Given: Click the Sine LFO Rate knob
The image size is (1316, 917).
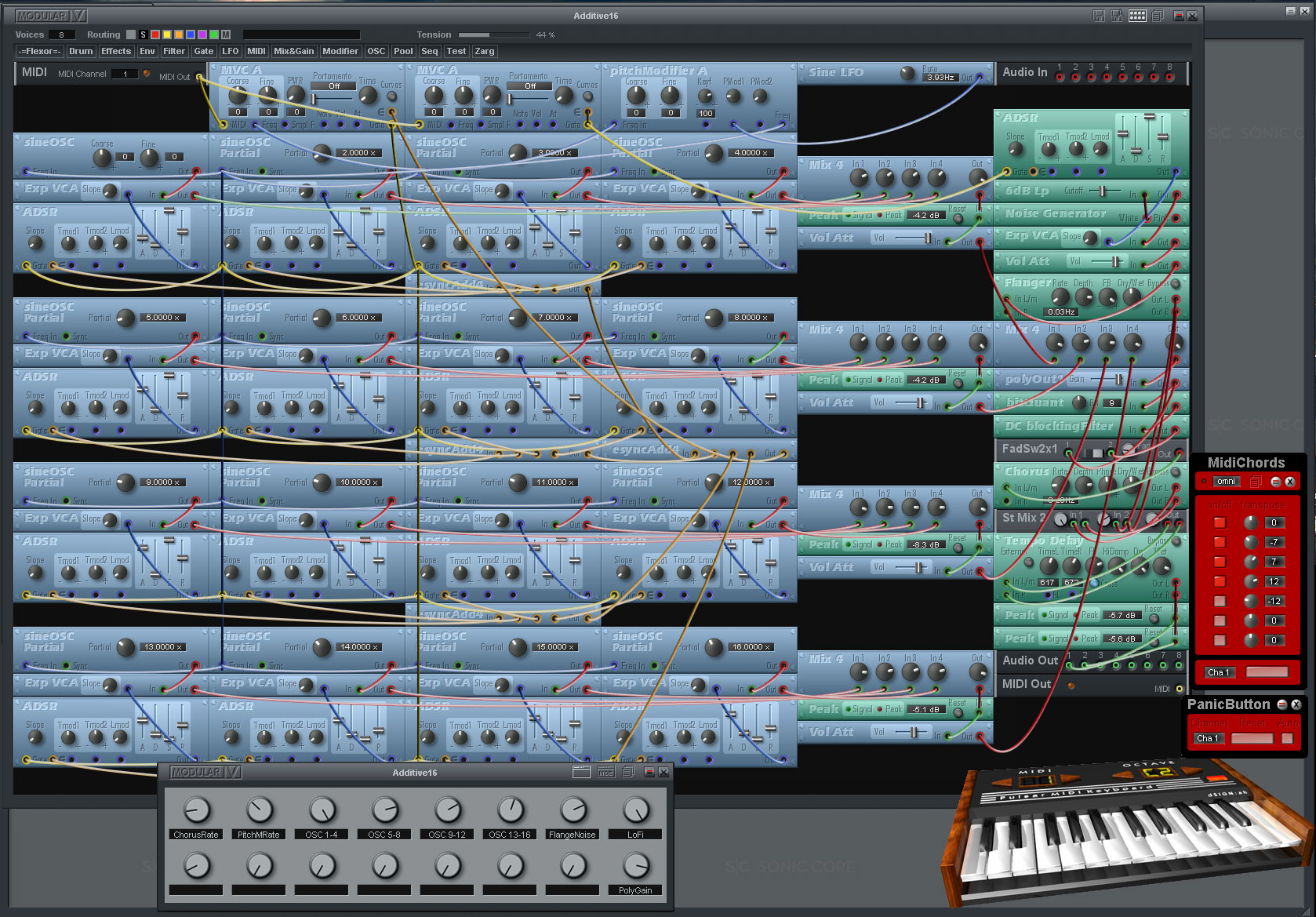Looking at the screenshot, I should [907, 73].
